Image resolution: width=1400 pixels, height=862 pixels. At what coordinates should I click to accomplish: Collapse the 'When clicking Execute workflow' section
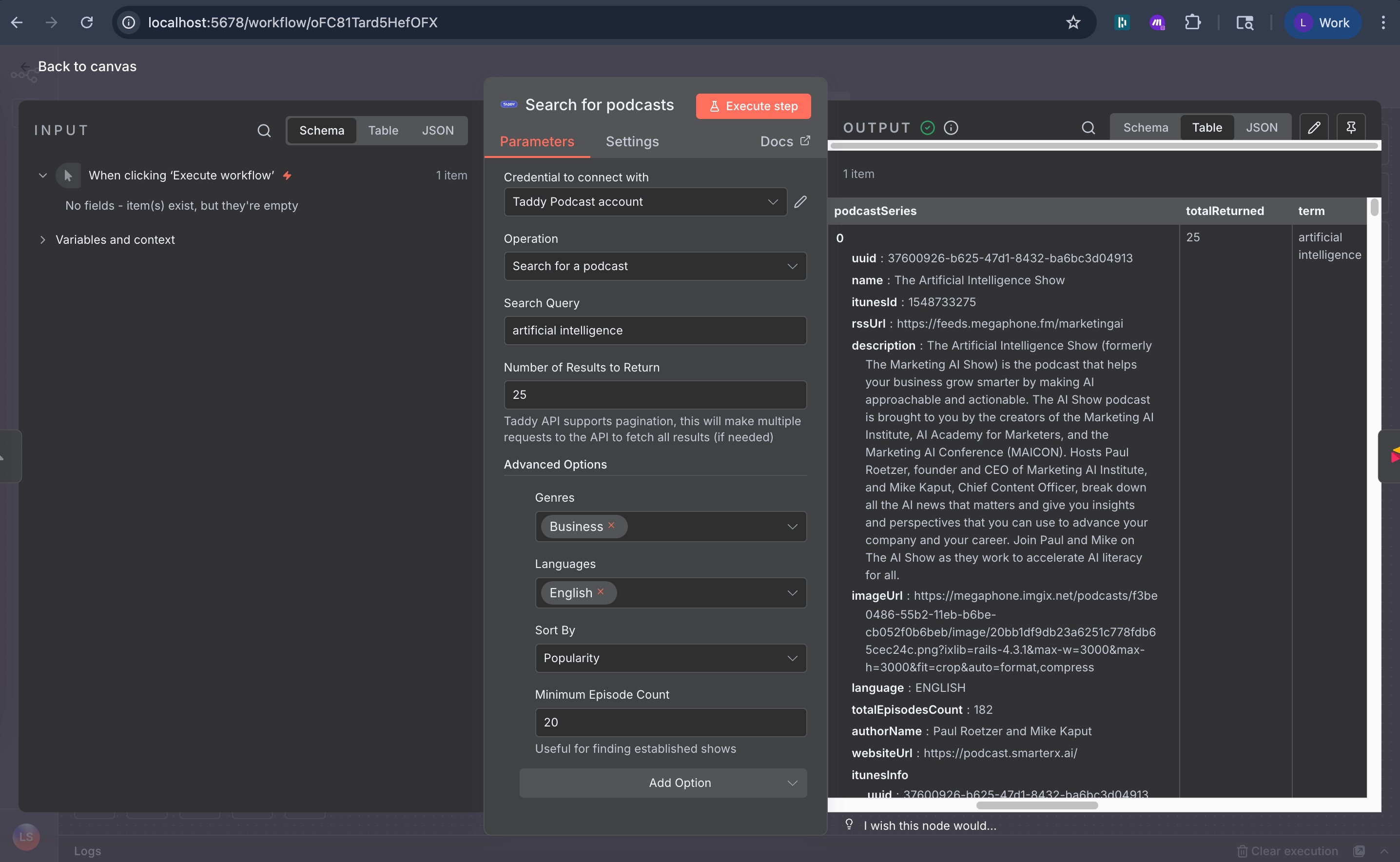pyautogui.click(x=43, y=175)
